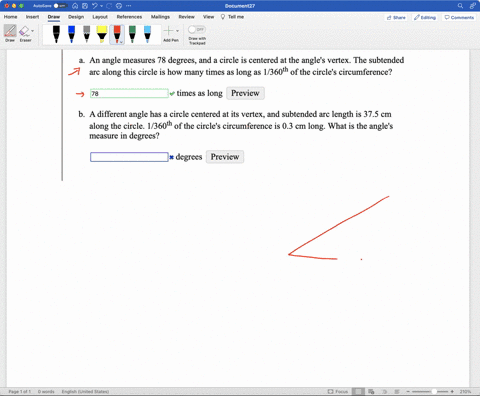
Task: Click the empty degrees answer field
Action: (x=129, y=157)
